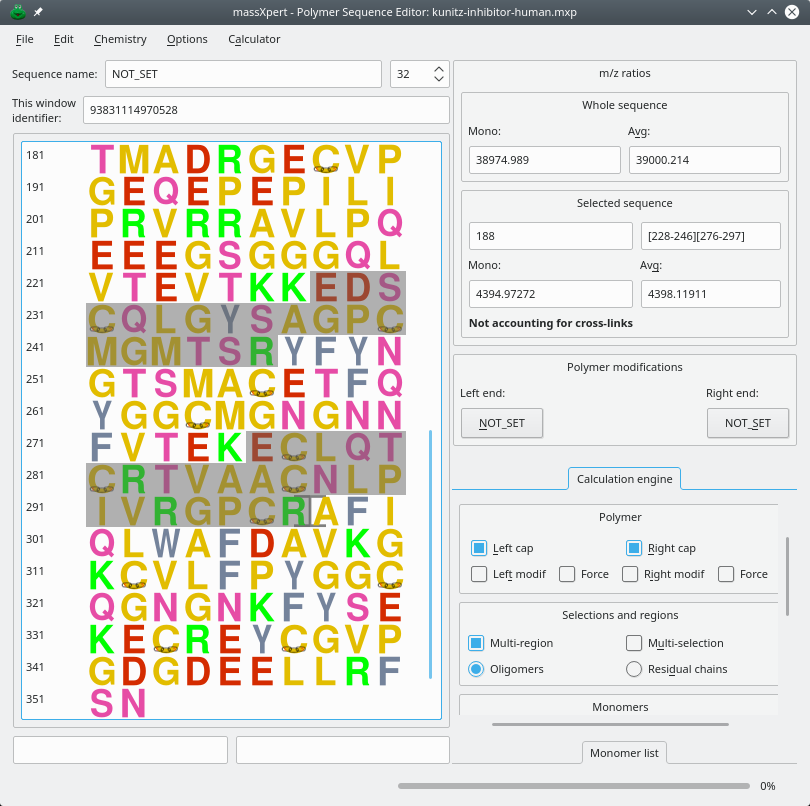Increase the sequence size spinbox value
Image resolution: width=810 pixels, height=806 pixels.
click(x=439, y=69)
